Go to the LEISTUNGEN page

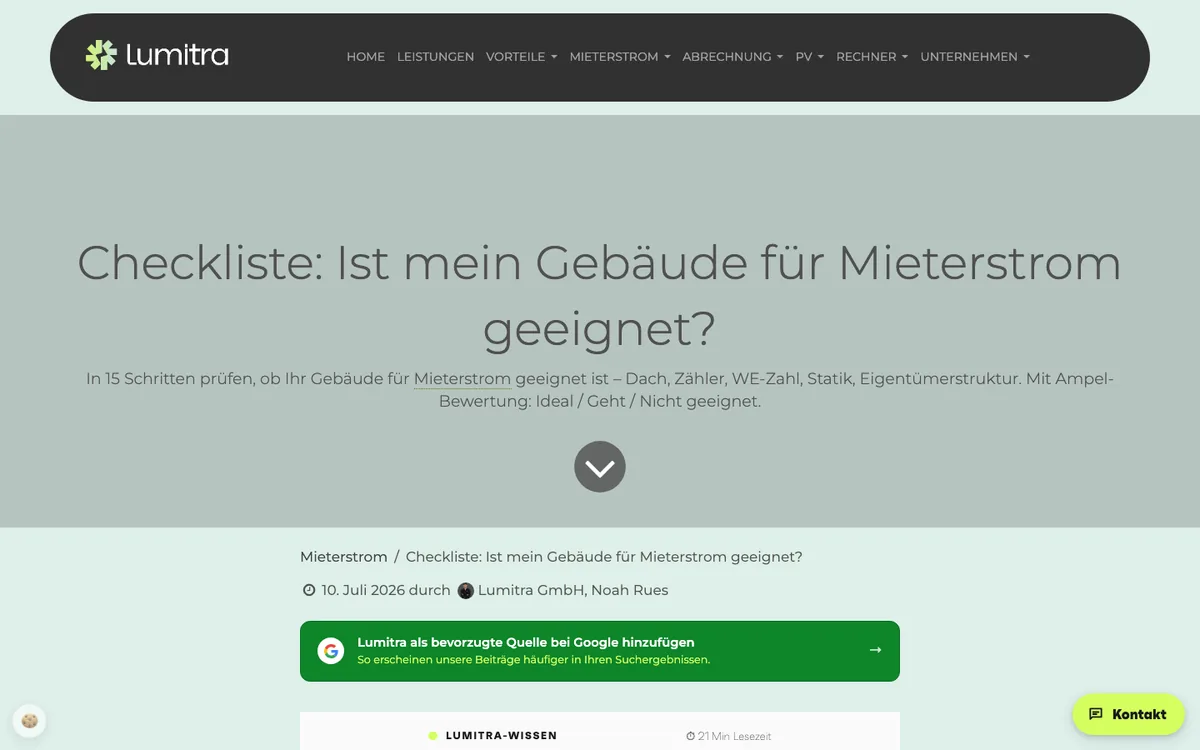click(436, 57)
